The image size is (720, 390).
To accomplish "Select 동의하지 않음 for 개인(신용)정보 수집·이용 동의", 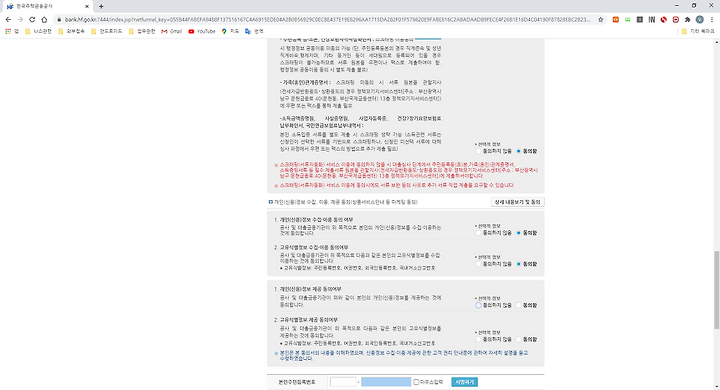I will pyautogui.click(x=478, y=233).
